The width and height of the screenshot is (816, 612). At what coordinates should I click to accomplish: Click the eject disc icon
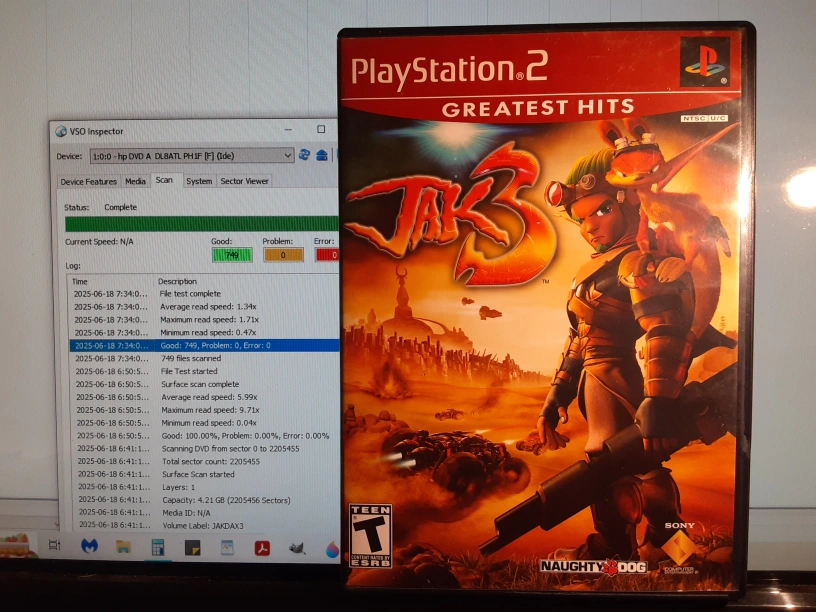pos(322,155)
